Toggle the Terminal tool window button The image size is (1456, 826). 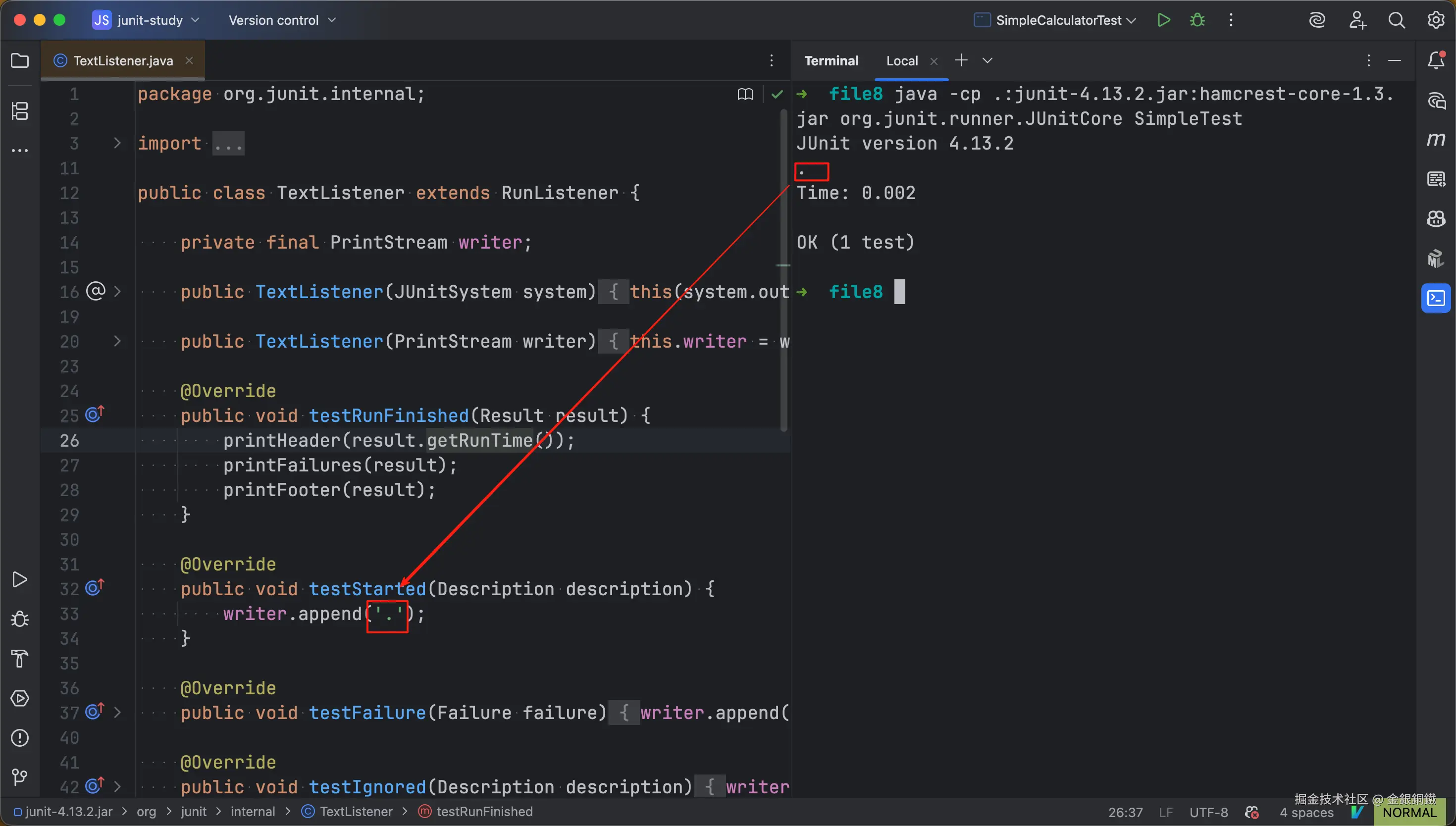point(1436,298)
